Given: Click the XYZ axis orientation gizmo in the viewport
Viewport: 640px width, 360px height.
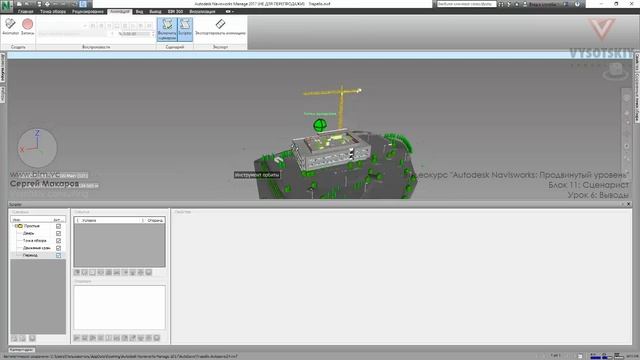Looking at the screenshot, I should click(37, 147).
